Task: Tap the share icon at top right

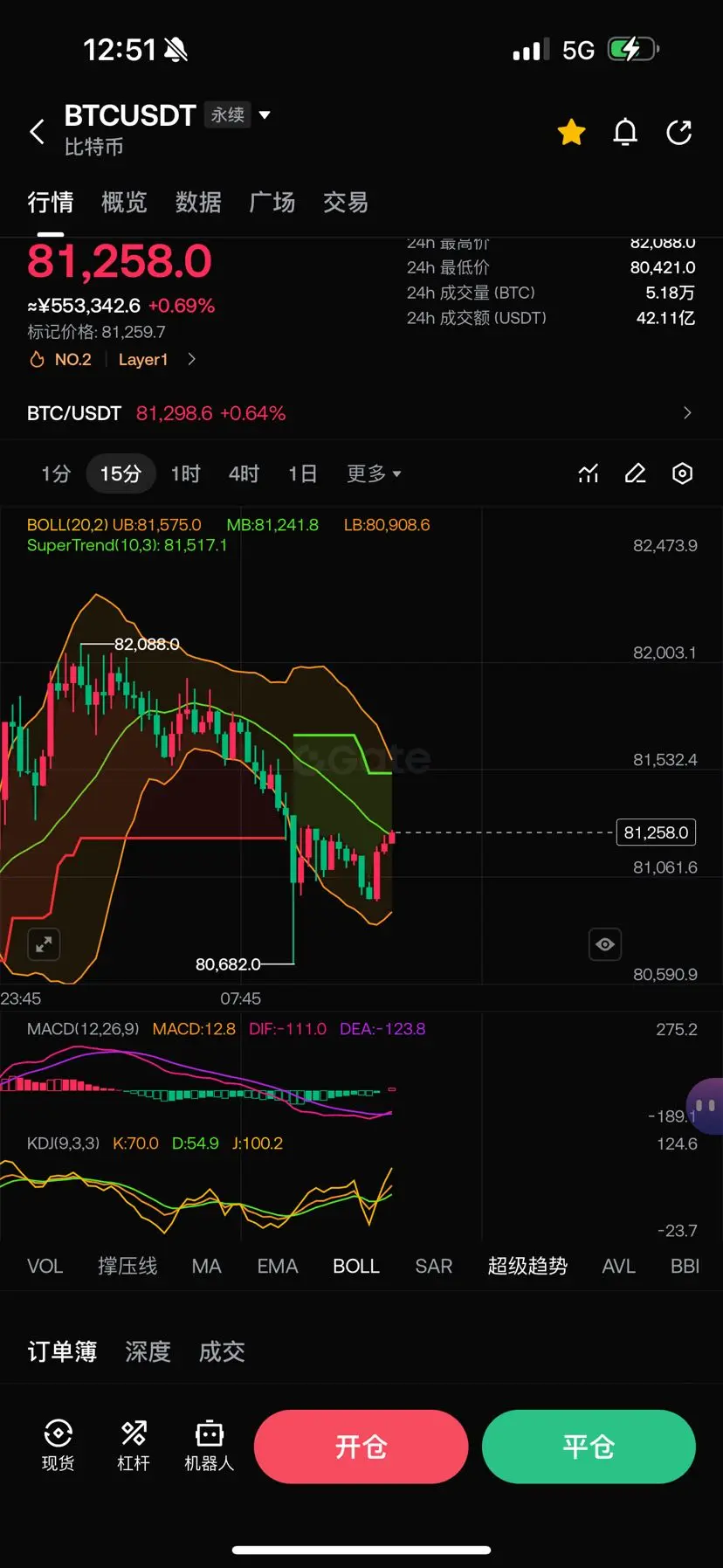Action: click(678, 132)
